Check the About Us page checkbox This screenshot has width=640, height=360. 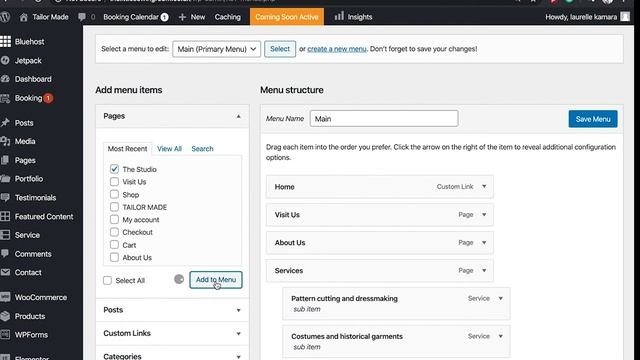[x=114, y=258]
